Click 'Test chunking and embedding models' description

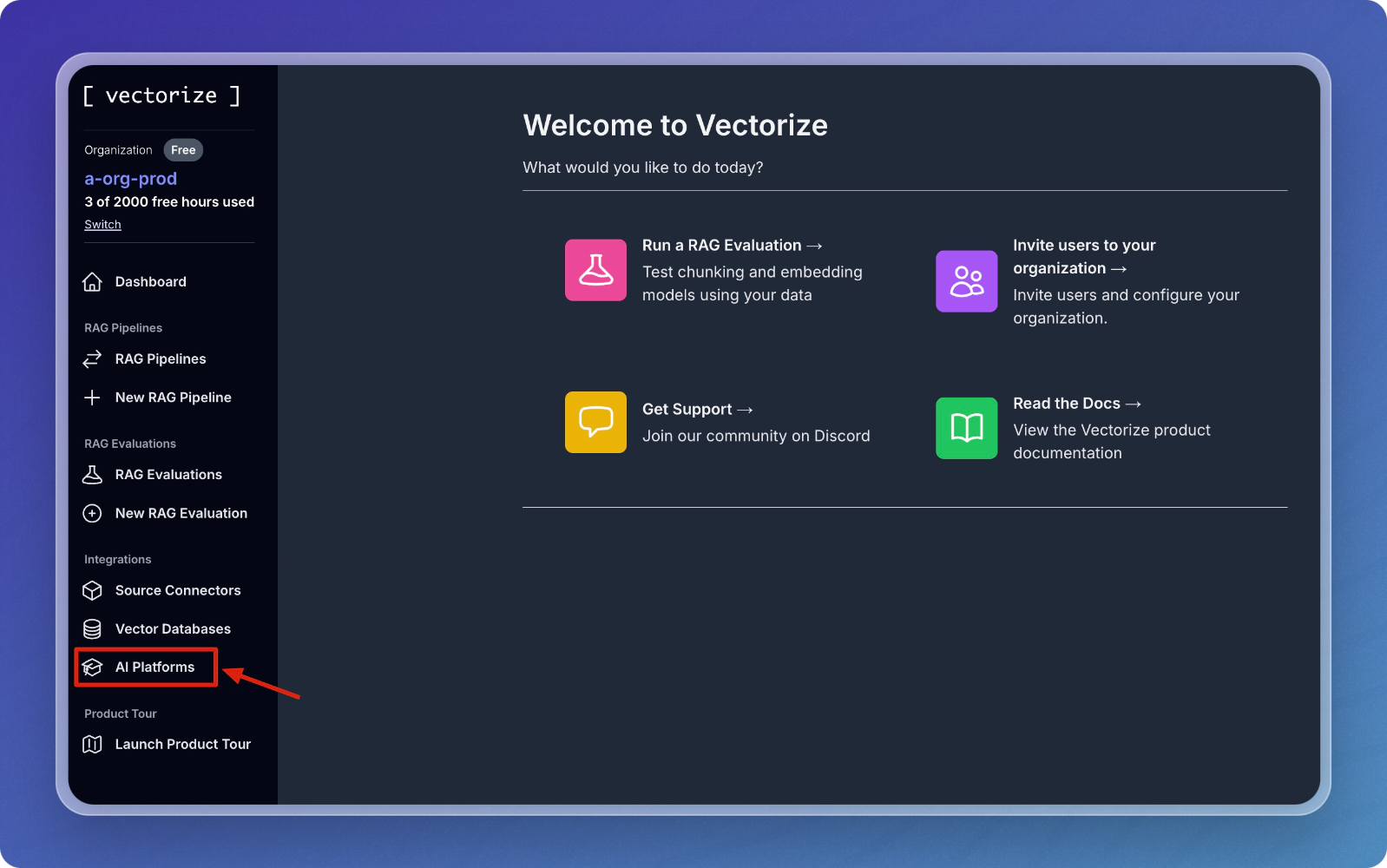(753, 284)
